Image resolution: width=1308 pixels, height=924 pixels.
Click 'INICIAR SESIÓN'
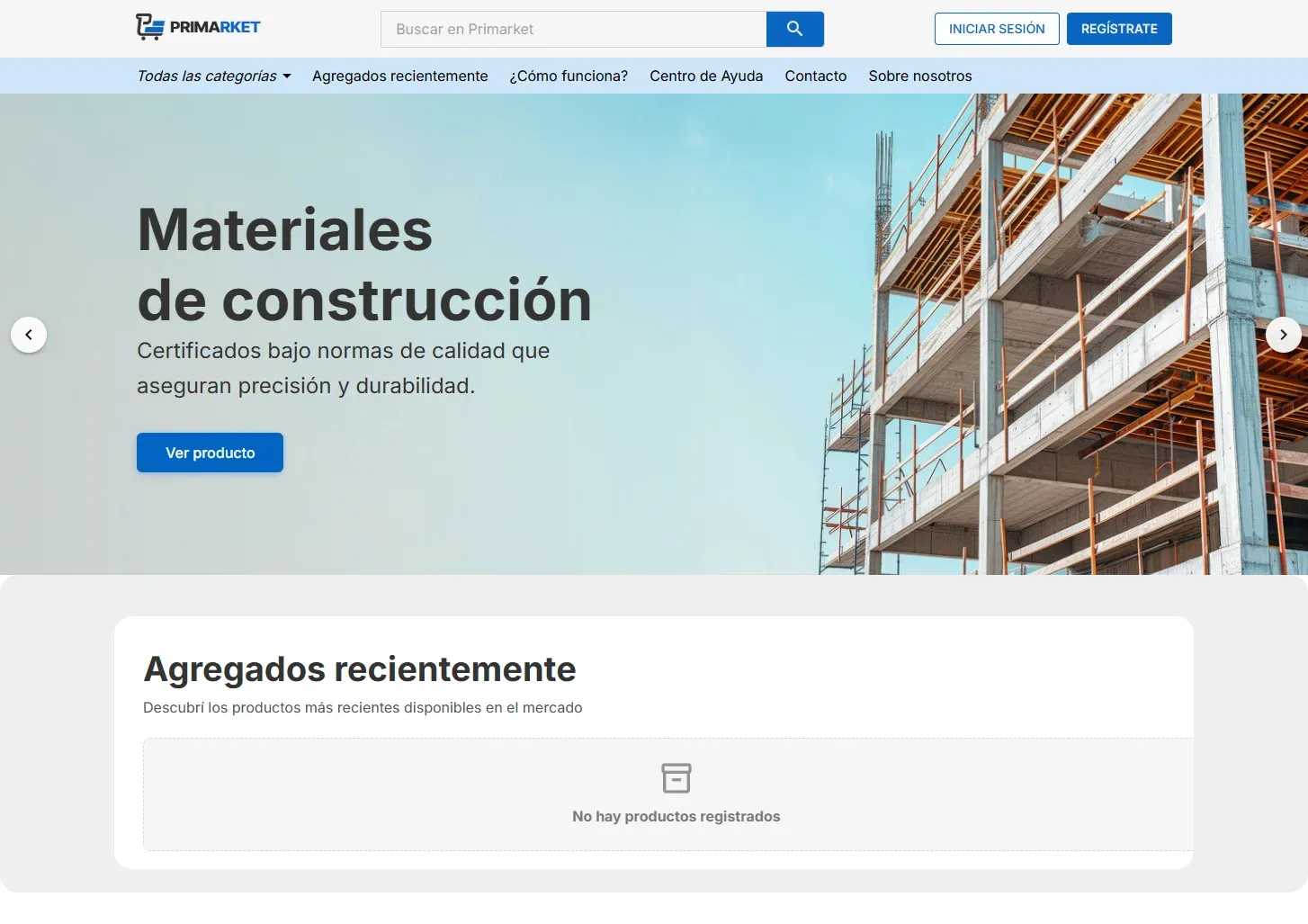coord(996,29)
